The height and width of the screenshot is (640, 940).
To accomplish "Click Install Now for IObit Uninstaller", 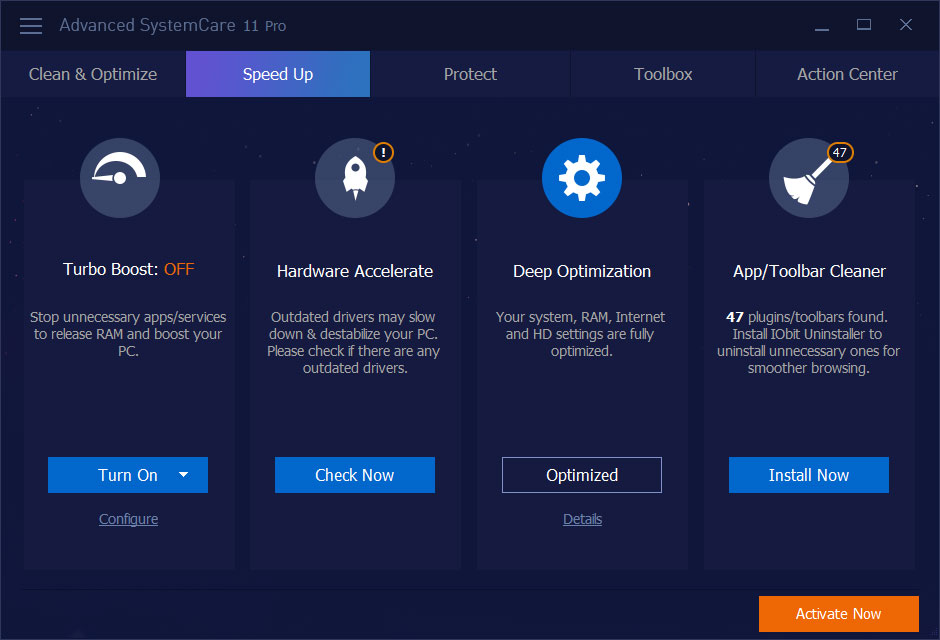I will pos(809,475).
